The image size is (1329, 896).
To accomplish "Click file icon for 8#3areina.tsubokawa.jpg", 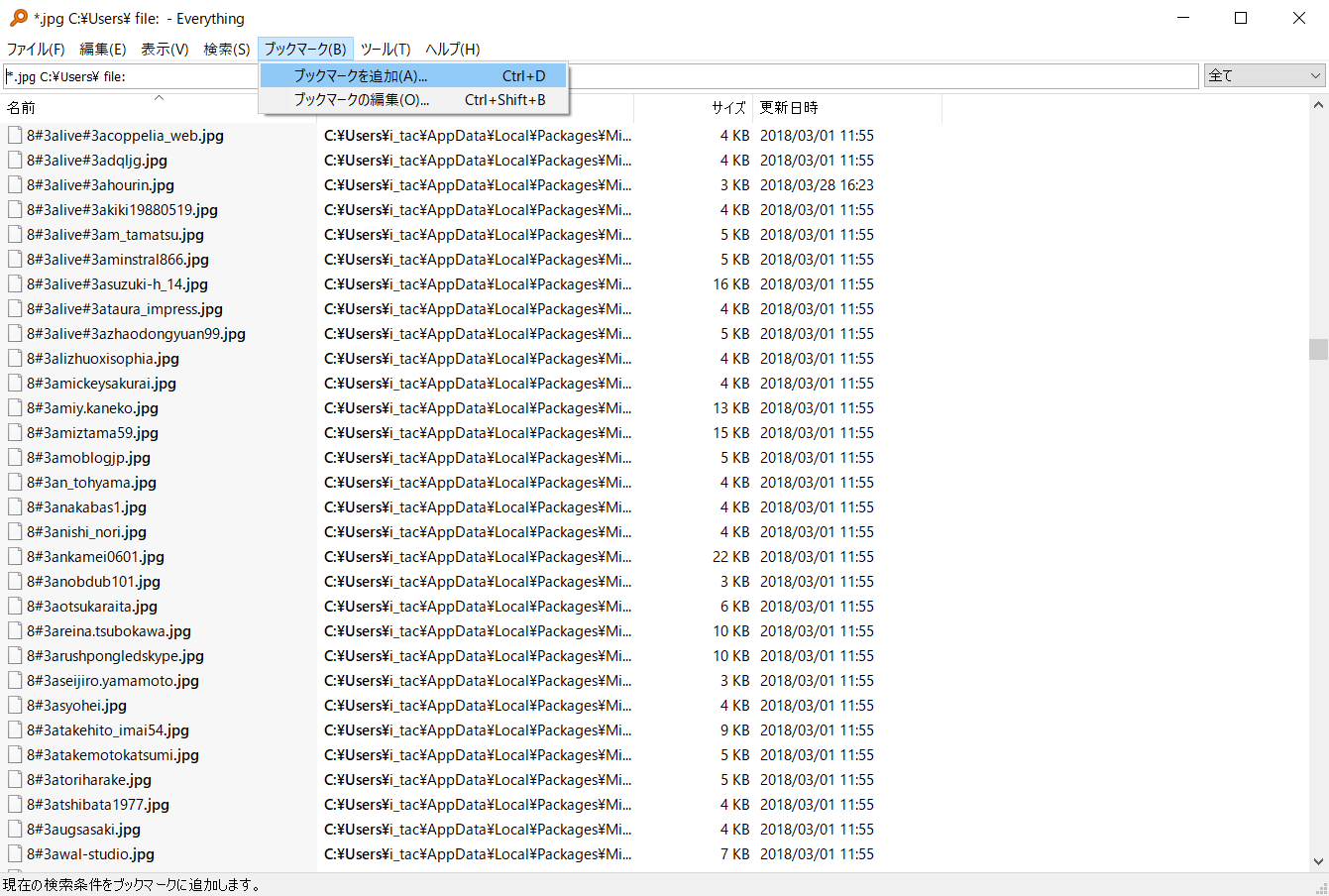I will pos(15,631).
